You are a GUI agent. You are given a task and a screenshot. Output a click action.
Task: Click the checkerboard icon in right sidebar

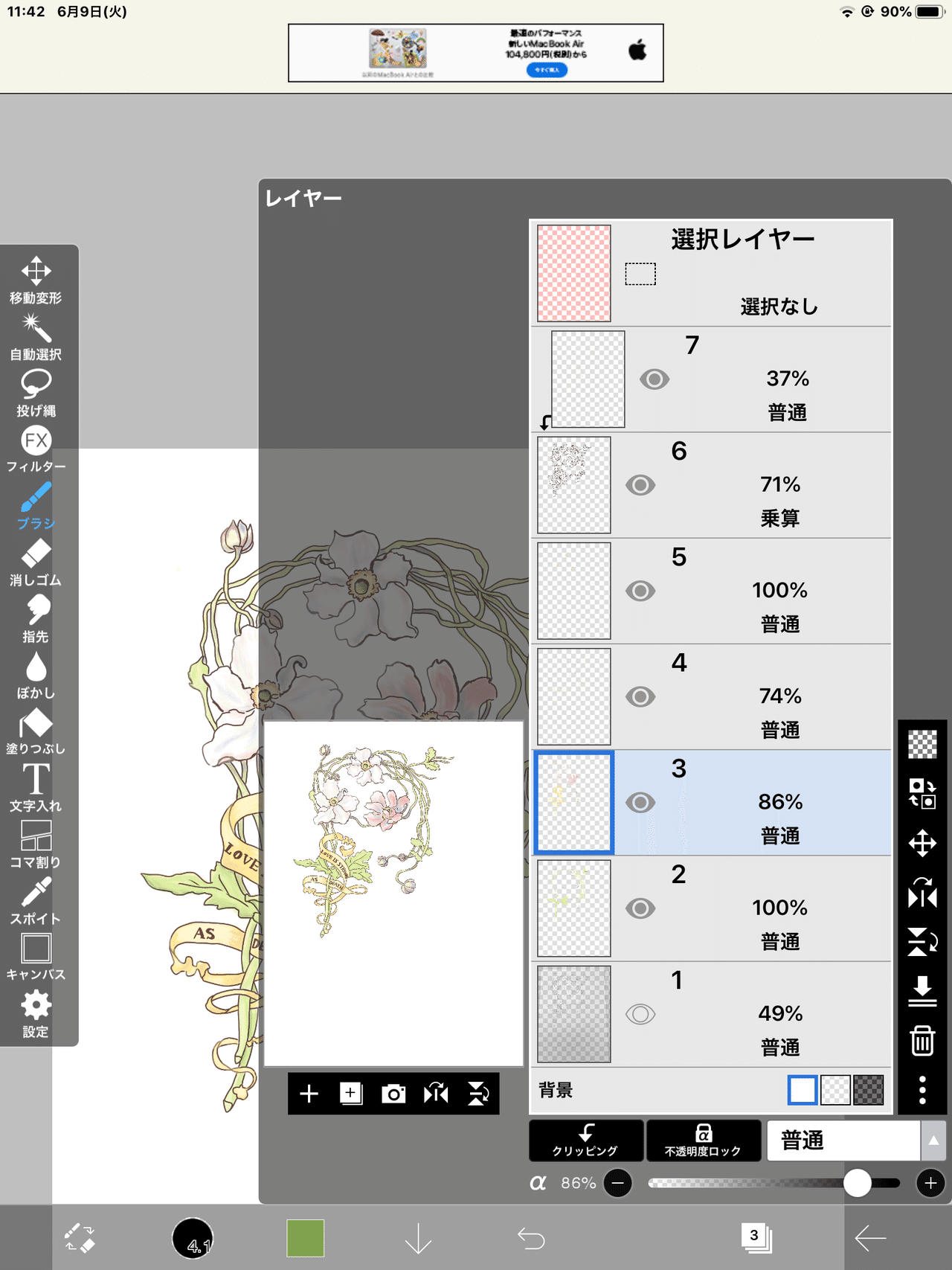(x=922, y=744)
